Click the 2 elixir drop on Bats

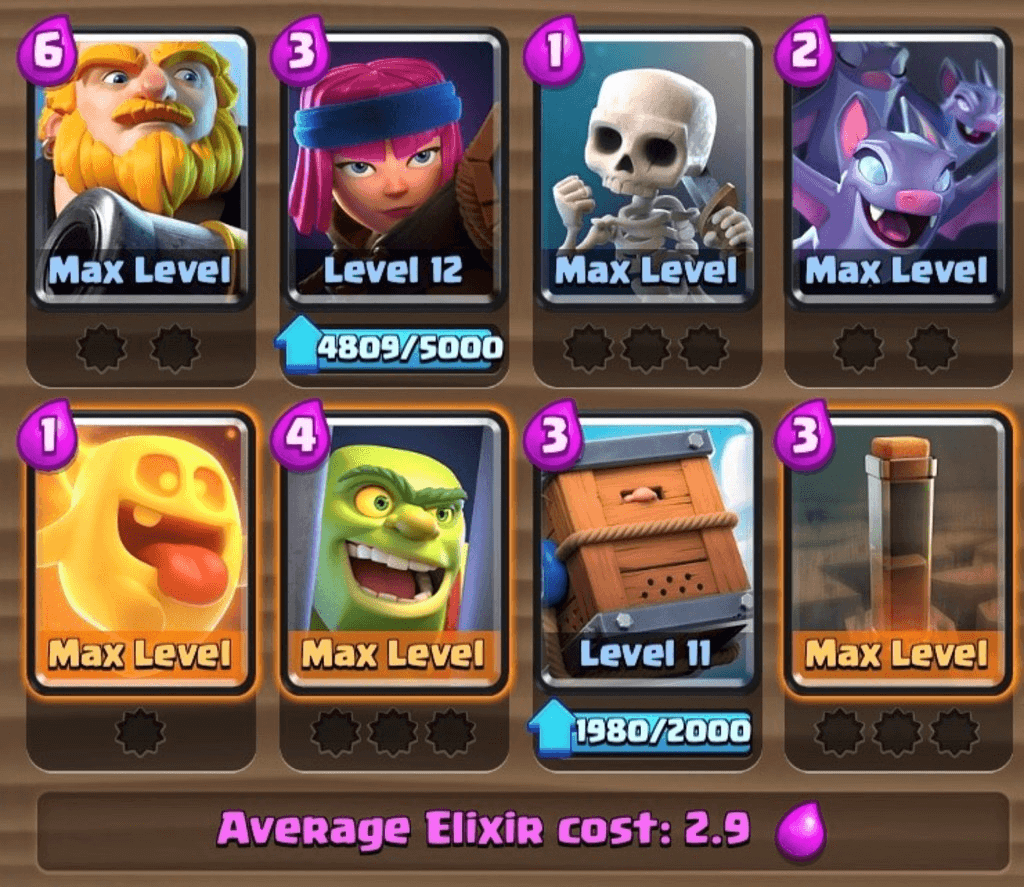pos(805,51)
